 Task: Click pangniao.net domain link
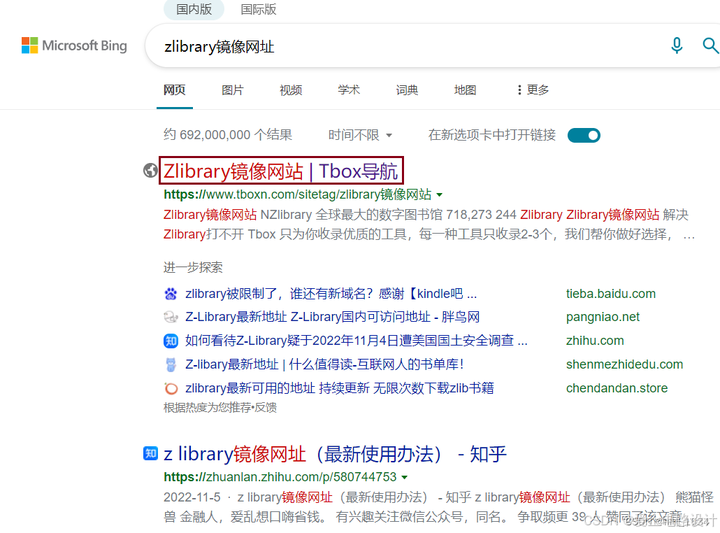tap(602, 317)
